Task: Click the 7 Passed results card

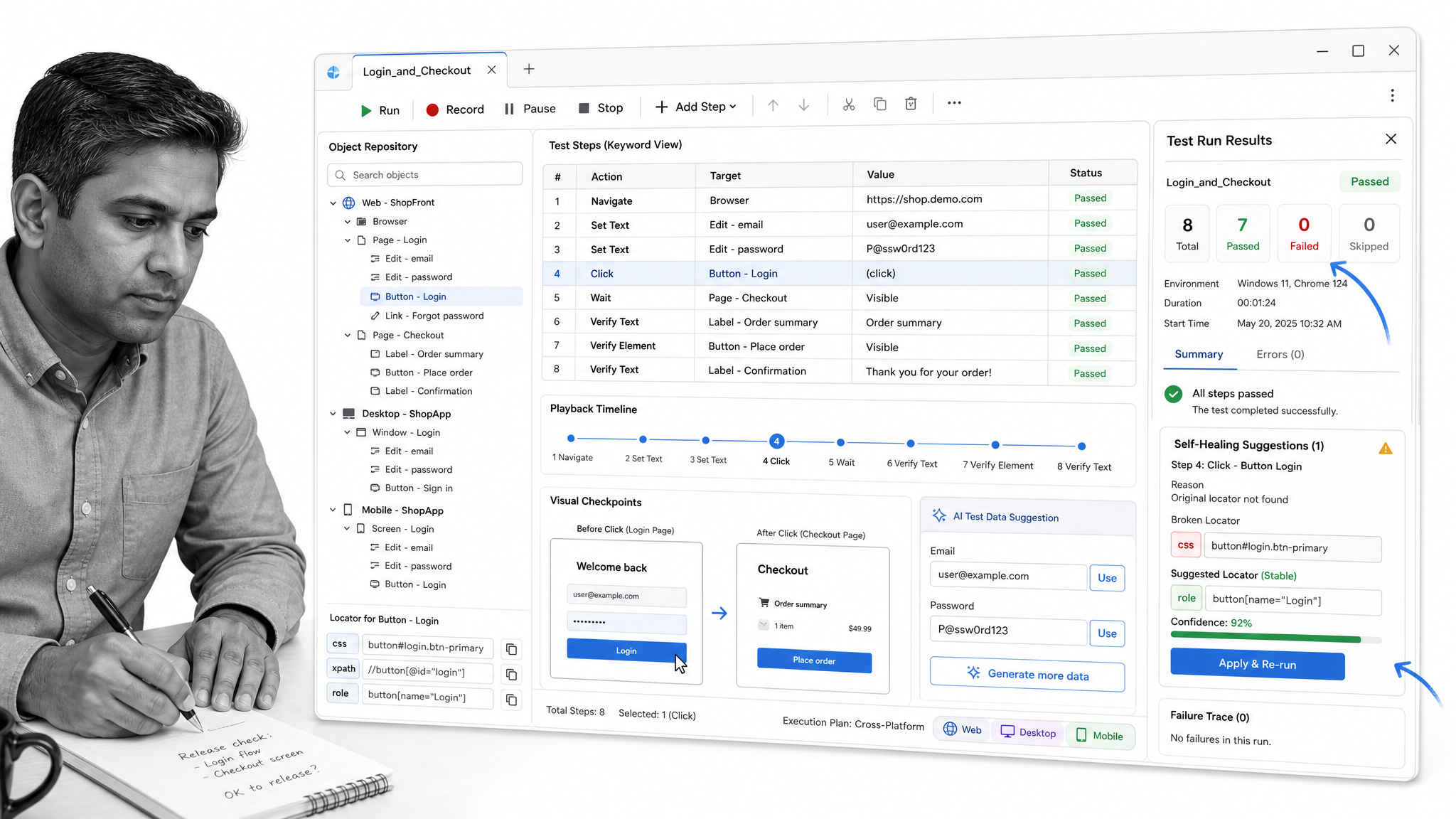Action: 1243,234
